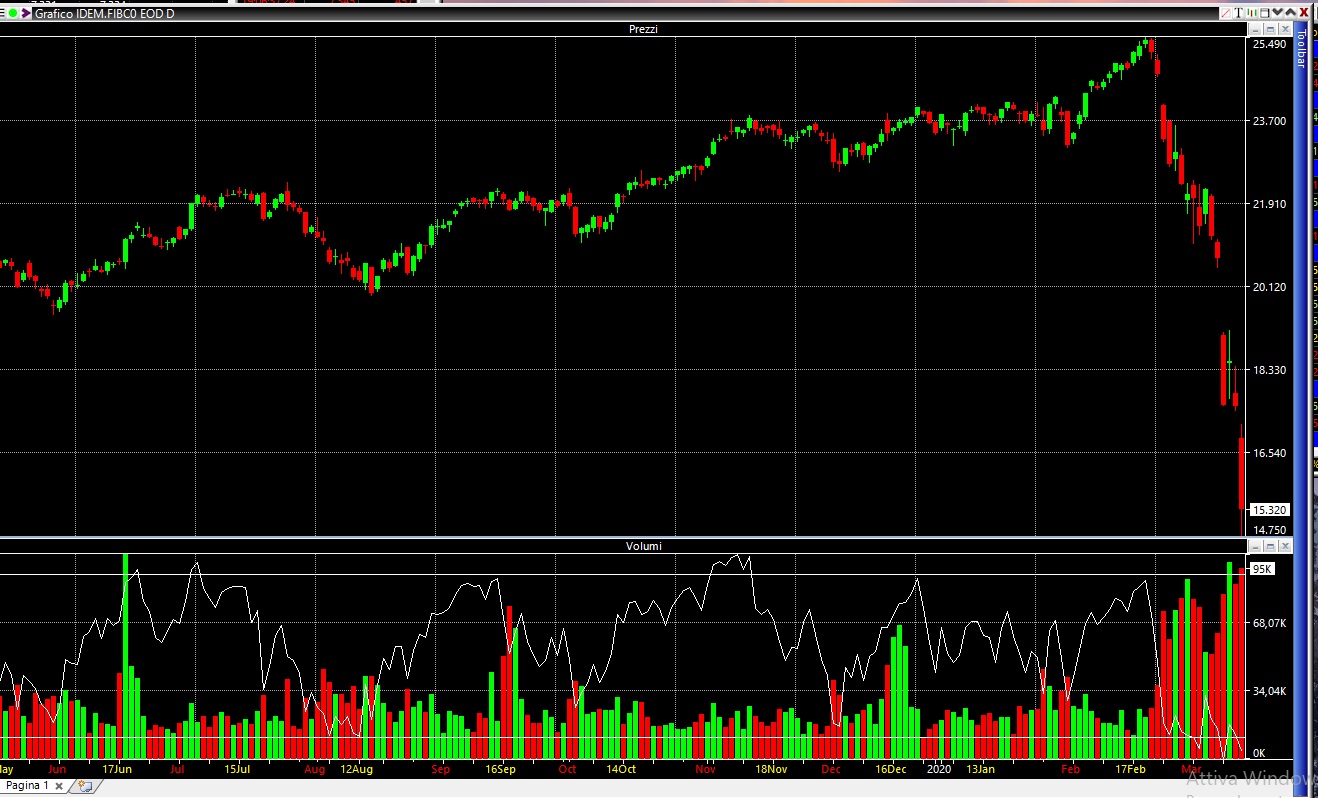Click the 13Jan date label

click(x=980, y=770)
